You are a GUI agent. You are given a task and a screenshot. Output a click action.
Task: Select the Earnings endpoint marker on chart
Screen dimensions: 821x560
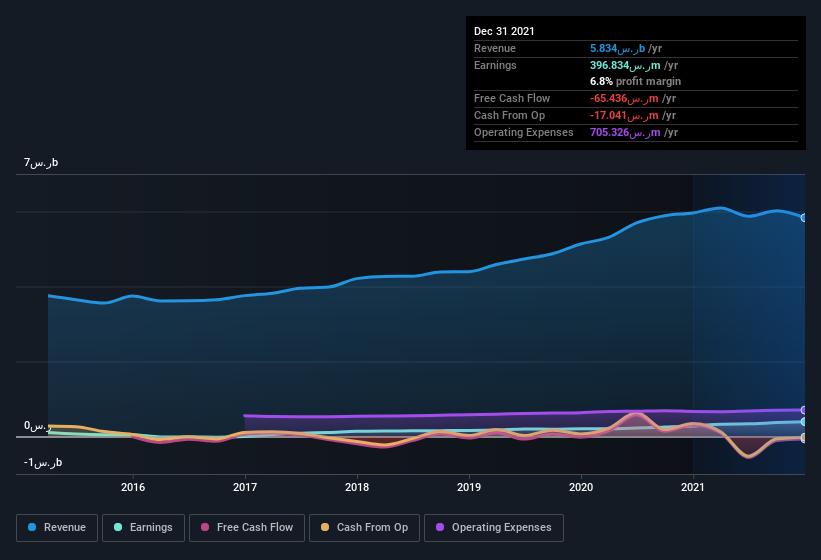tap(804, 421)
